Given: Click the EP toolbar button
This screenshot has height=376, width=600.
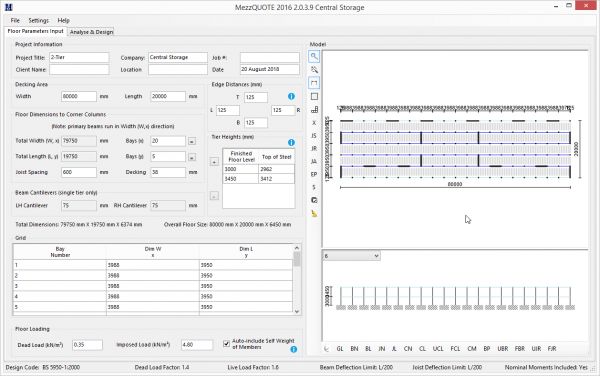Looking at the screenshot, I should (314, 174).
